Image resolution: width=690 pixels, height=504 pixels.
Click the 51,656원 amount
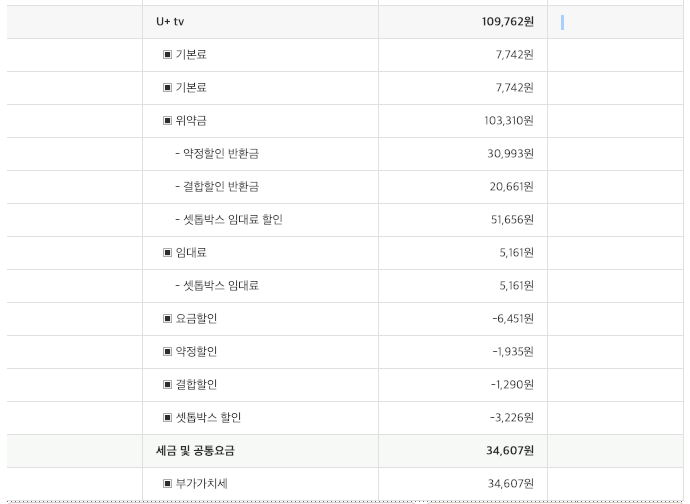tap(512, 220)
